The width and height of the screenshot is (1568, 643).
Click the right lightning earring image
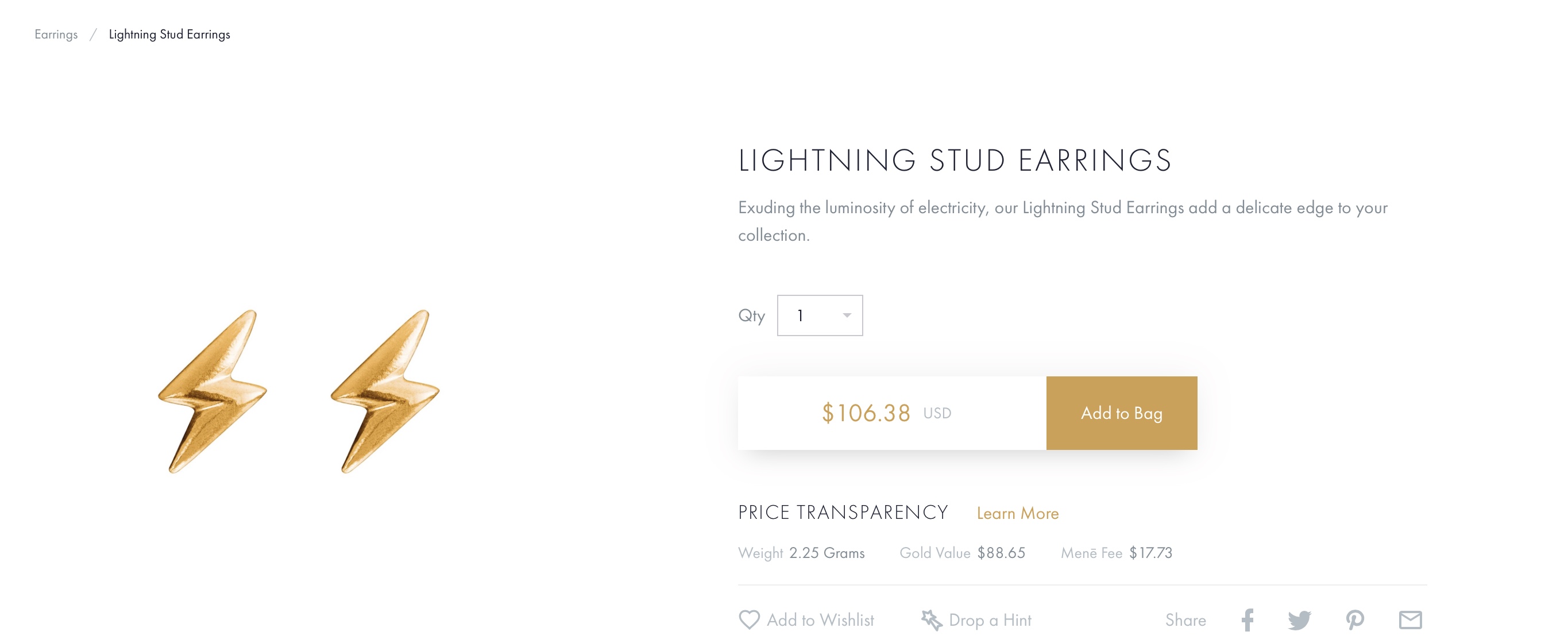(385, 391)
